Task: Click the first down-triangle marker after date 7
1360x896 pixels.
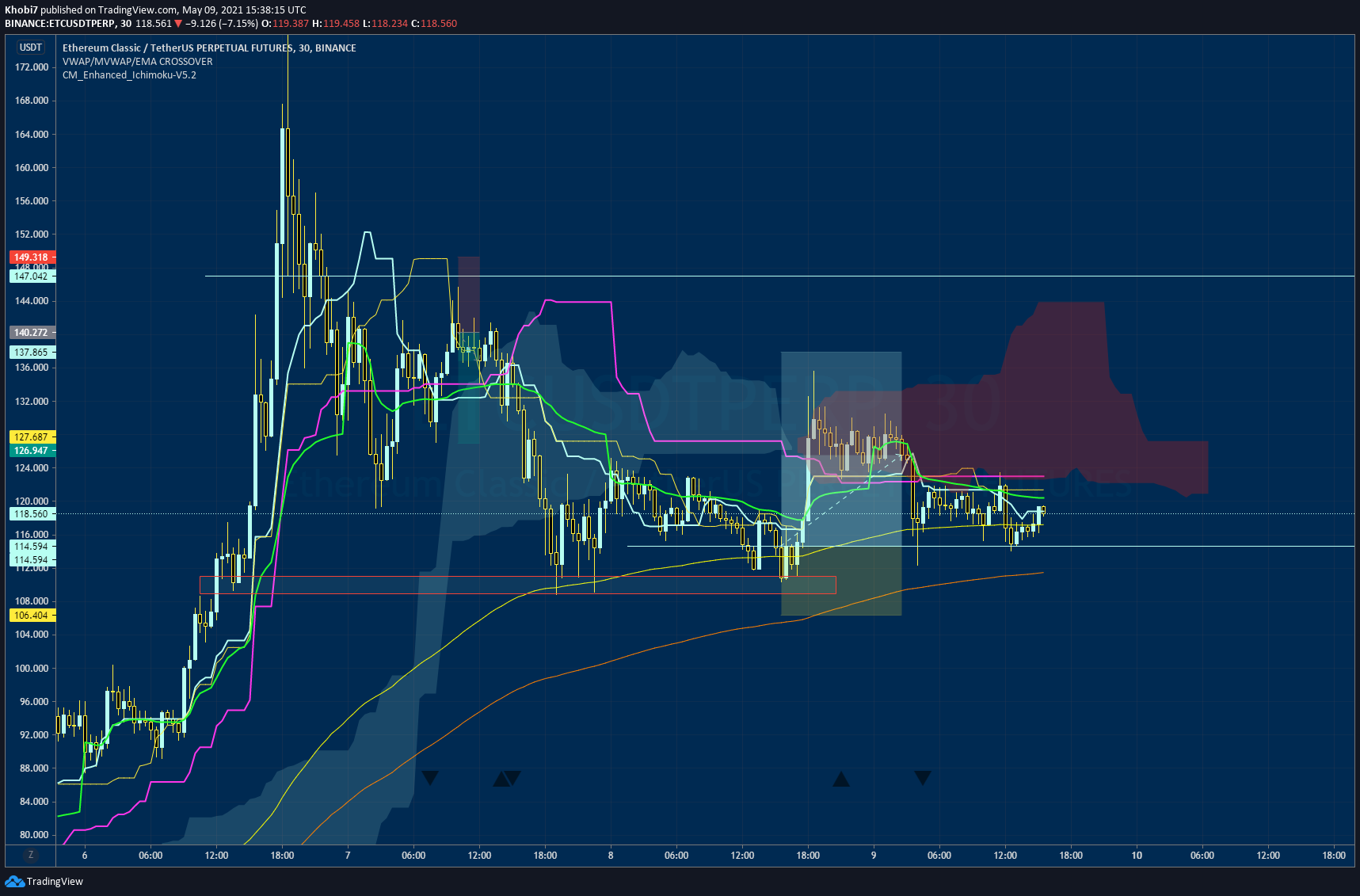Action: [429, 778]
